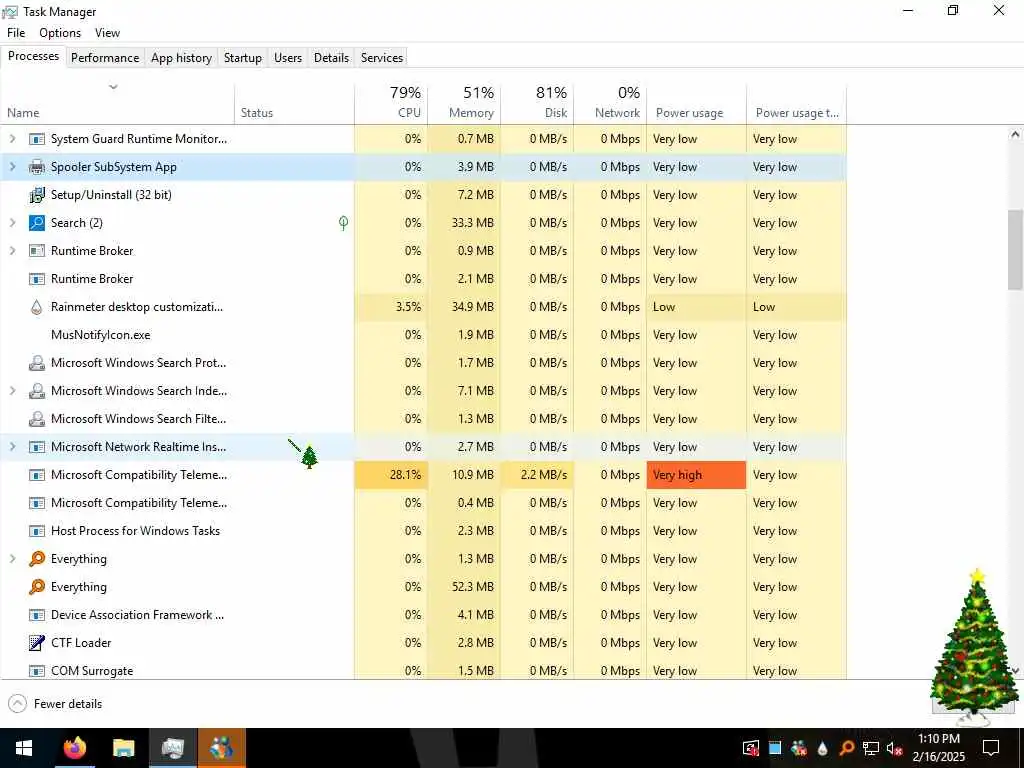Click the 3.5% CPU value for Rainmeter
The height and width of the screenshot is (768, 1024).
pos(391,307)
